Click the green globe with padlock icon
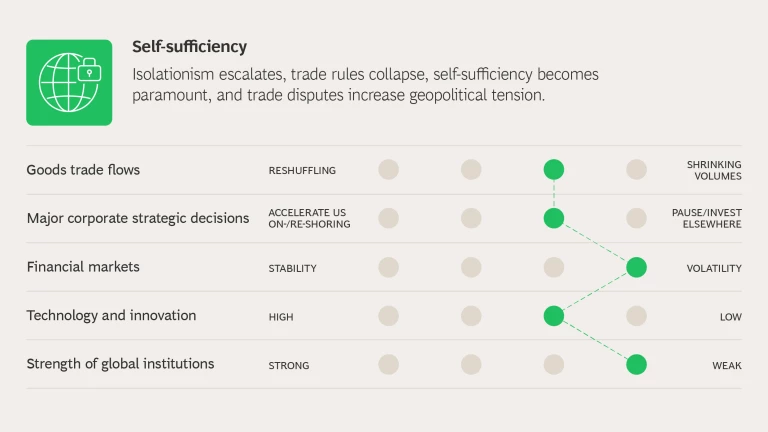The width and height of the screenshot is (768, 432). 69,82
